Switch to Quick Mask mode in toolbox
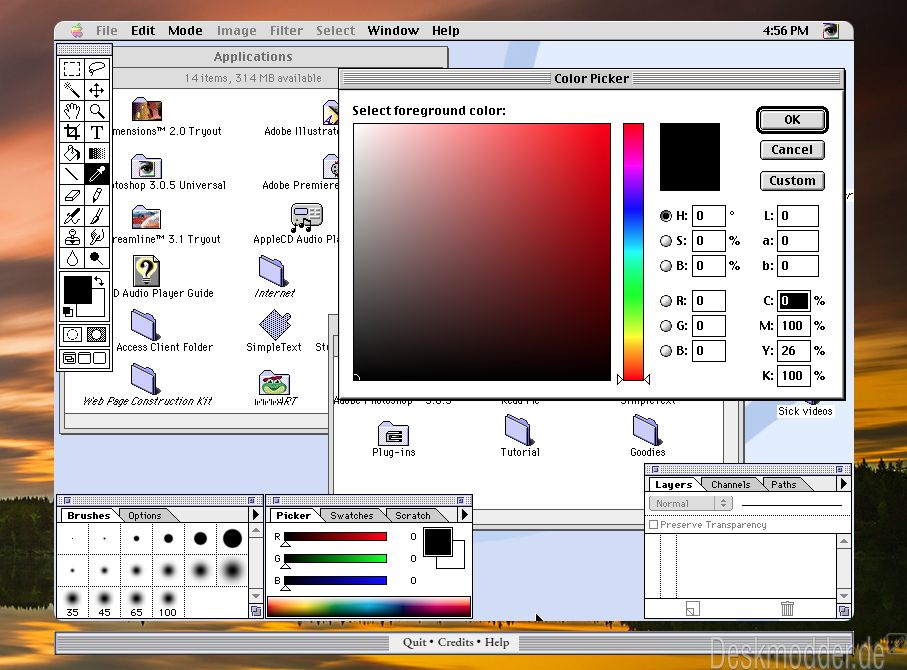 (x=97, y=334)
